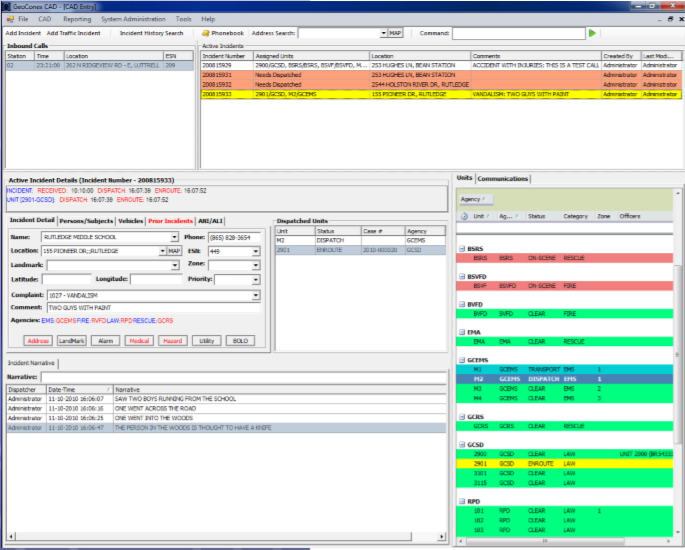Click the BOLO button
Screen dimensions: 685x550
(240, 341)
